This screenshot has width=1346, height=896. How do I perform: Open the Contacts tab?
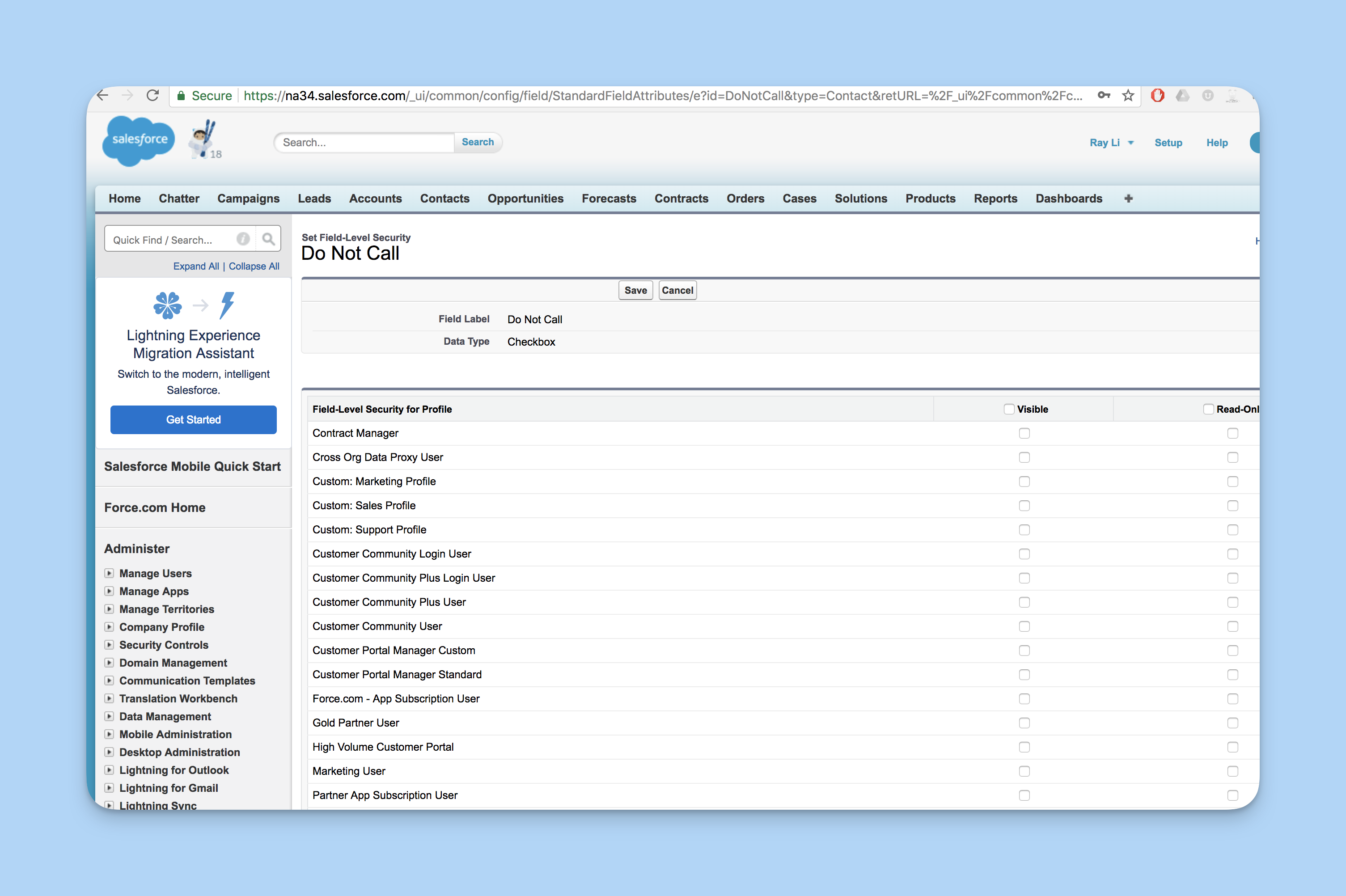pyautogui.click(x=444, y=198)
